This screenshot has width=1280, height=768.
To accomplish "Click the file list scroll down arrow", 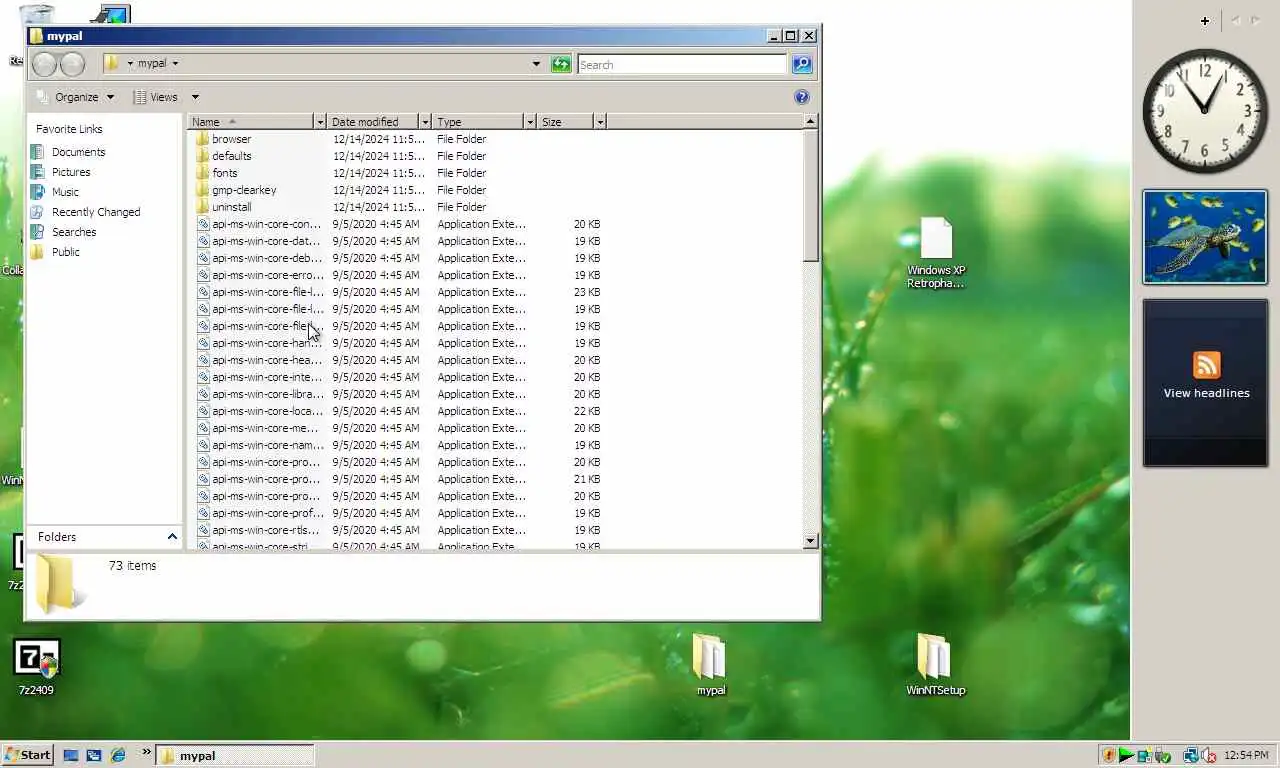I will pos(811,541).
